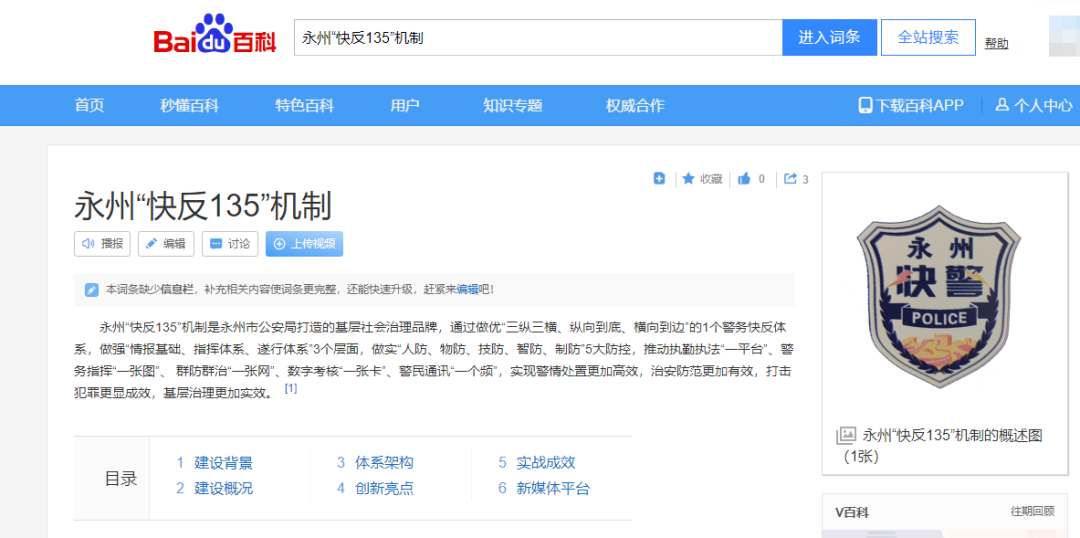
Task: Click the 编辑 pencil button
Action: pyautogui.click(x=165, y=243)
